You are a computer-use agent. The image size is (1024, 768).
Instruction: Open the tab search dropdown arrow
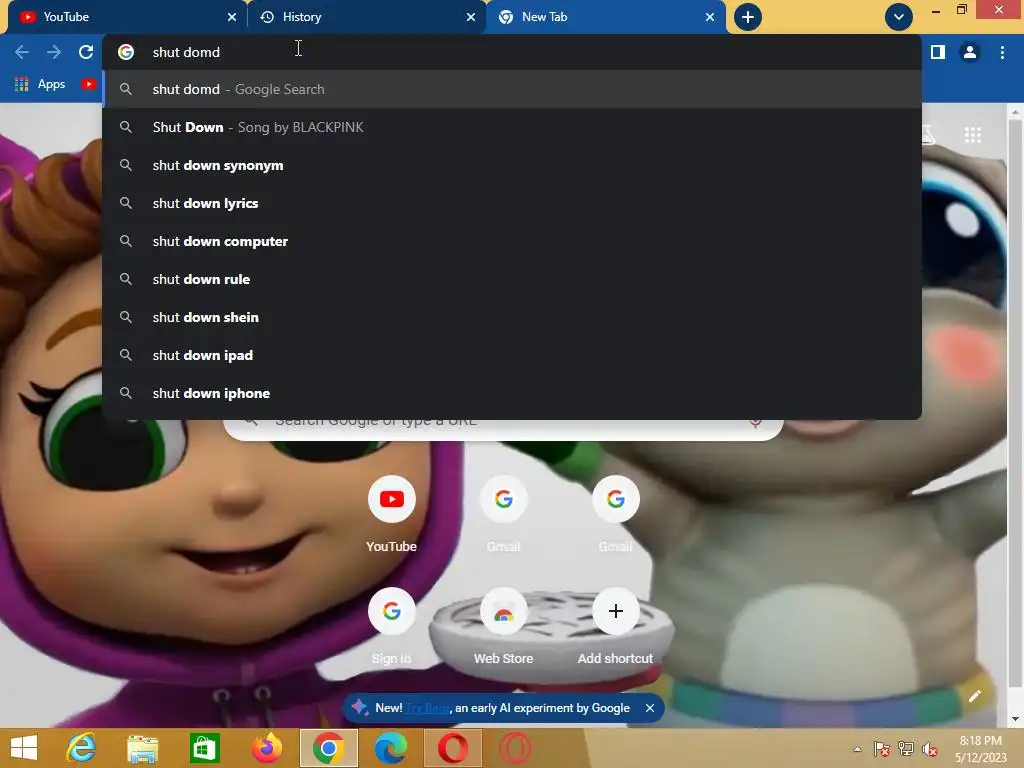tap(899, 17)
